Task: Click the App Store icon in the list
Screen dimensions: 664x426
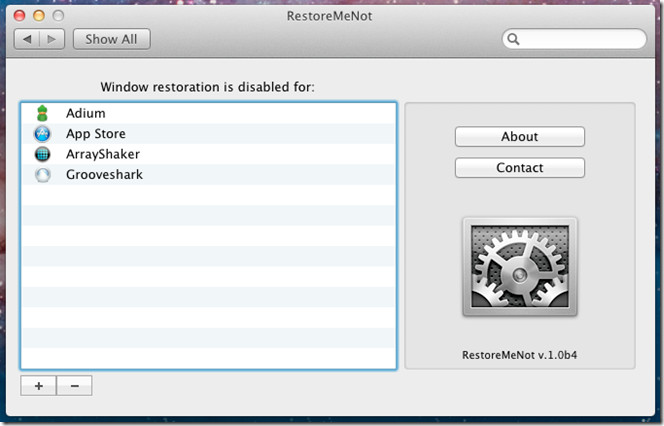Action: (42, 134)
